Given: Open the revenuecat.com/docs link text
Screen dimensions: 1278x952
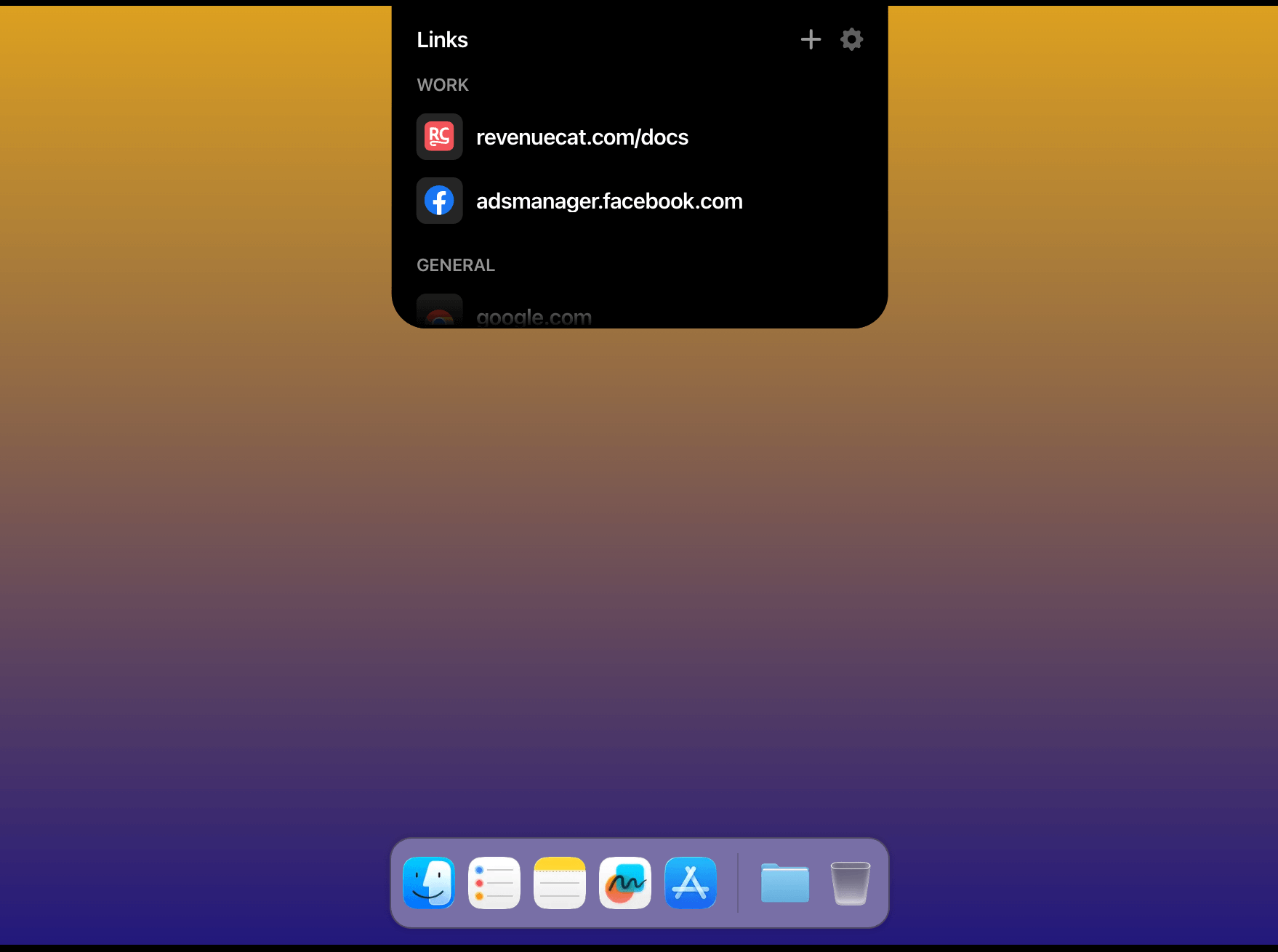Looking at the screenshot, I should 582,137.
